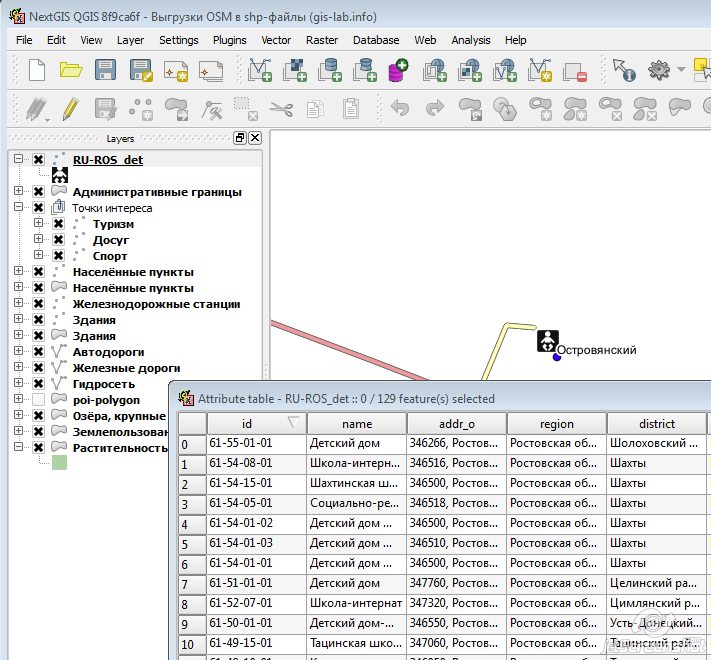Open the Layer menu
Image resolution: width=711 pixels, height=660 pixels.
(130, 40)
